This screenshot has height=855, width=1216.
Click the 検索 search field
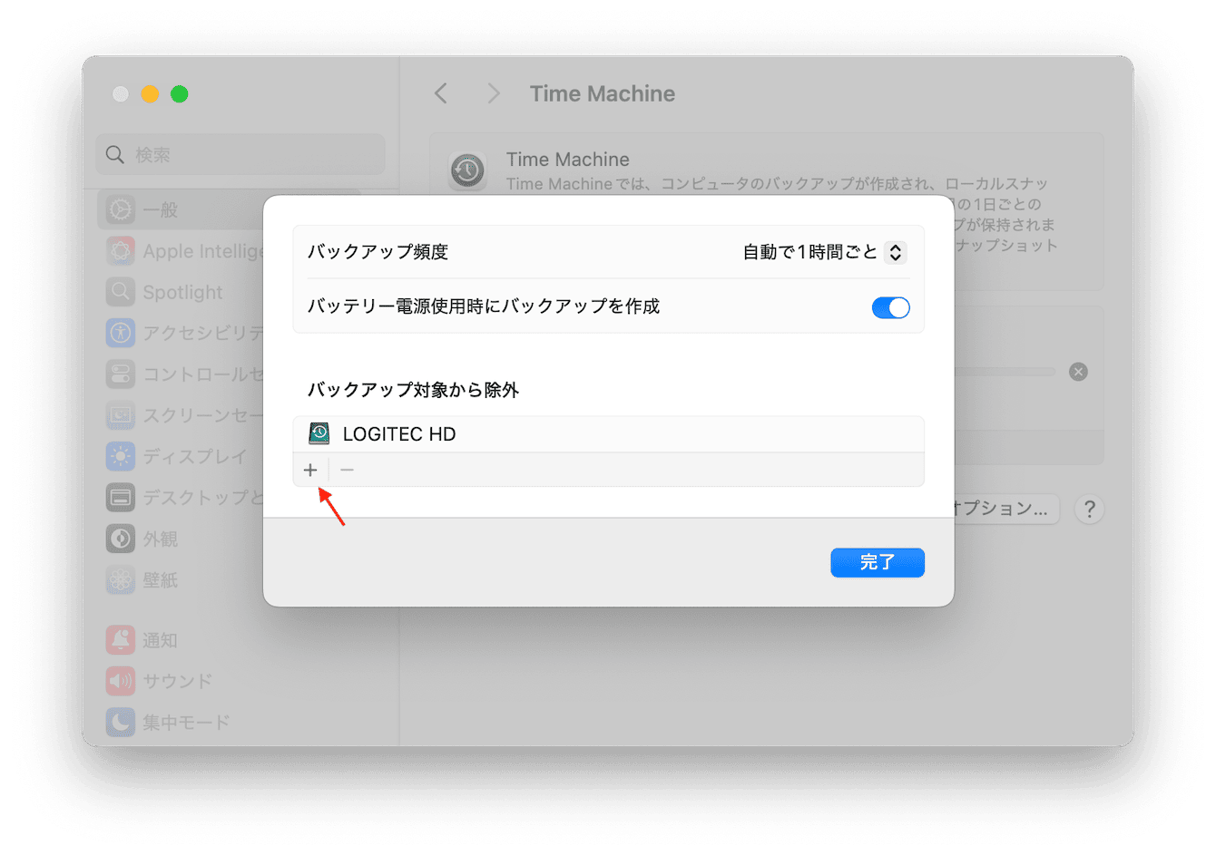click(x=240, y=155)
